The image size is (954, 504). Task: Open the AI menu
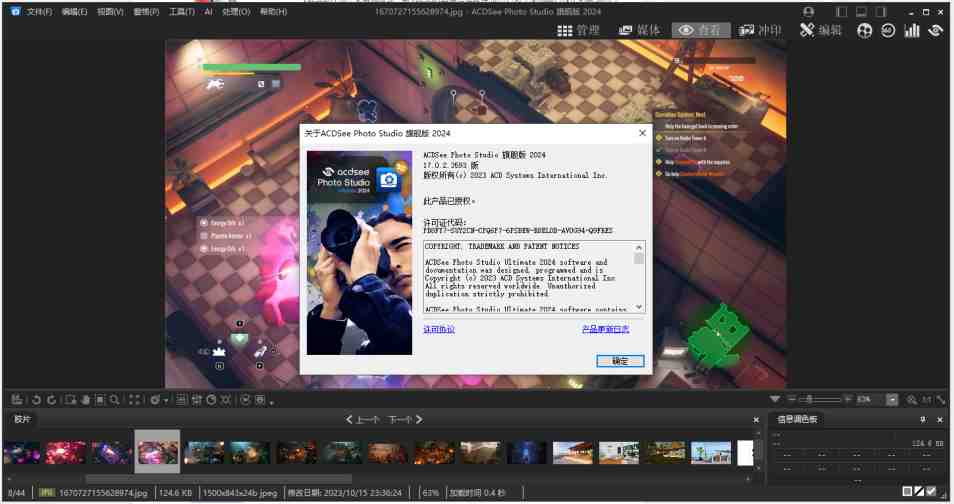[x=208, y=12]
